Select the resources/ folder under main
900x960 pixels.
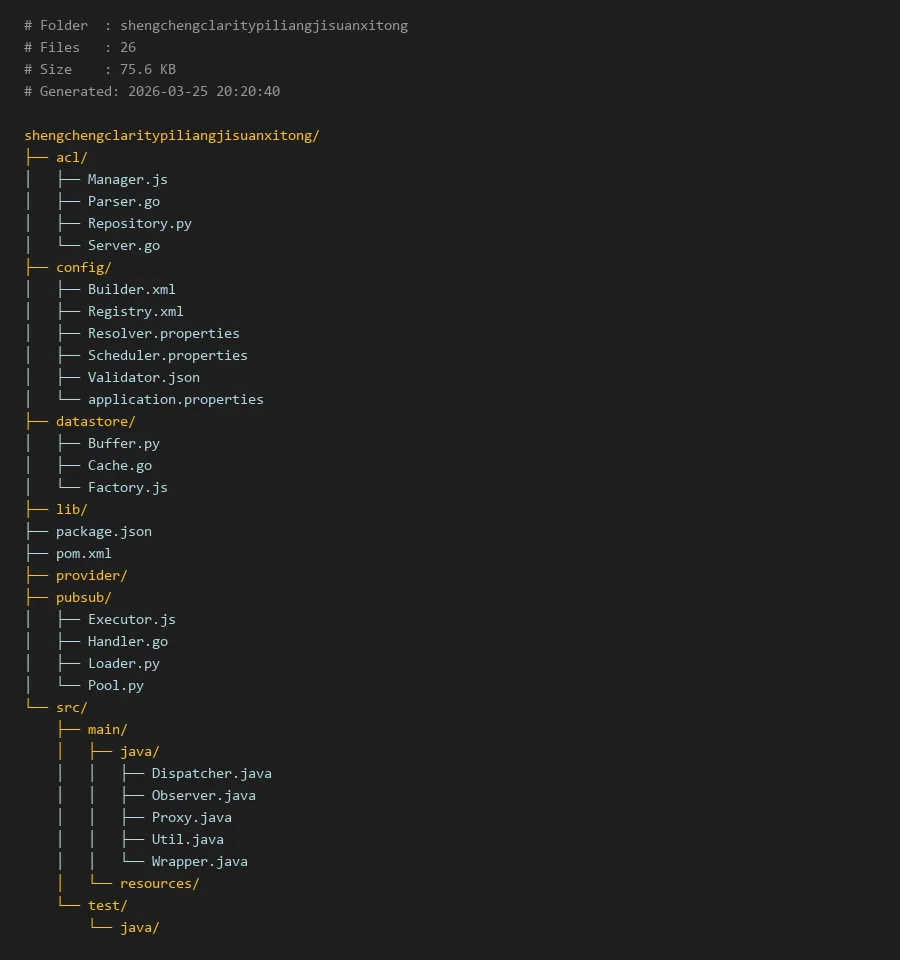tap(159, 884)
